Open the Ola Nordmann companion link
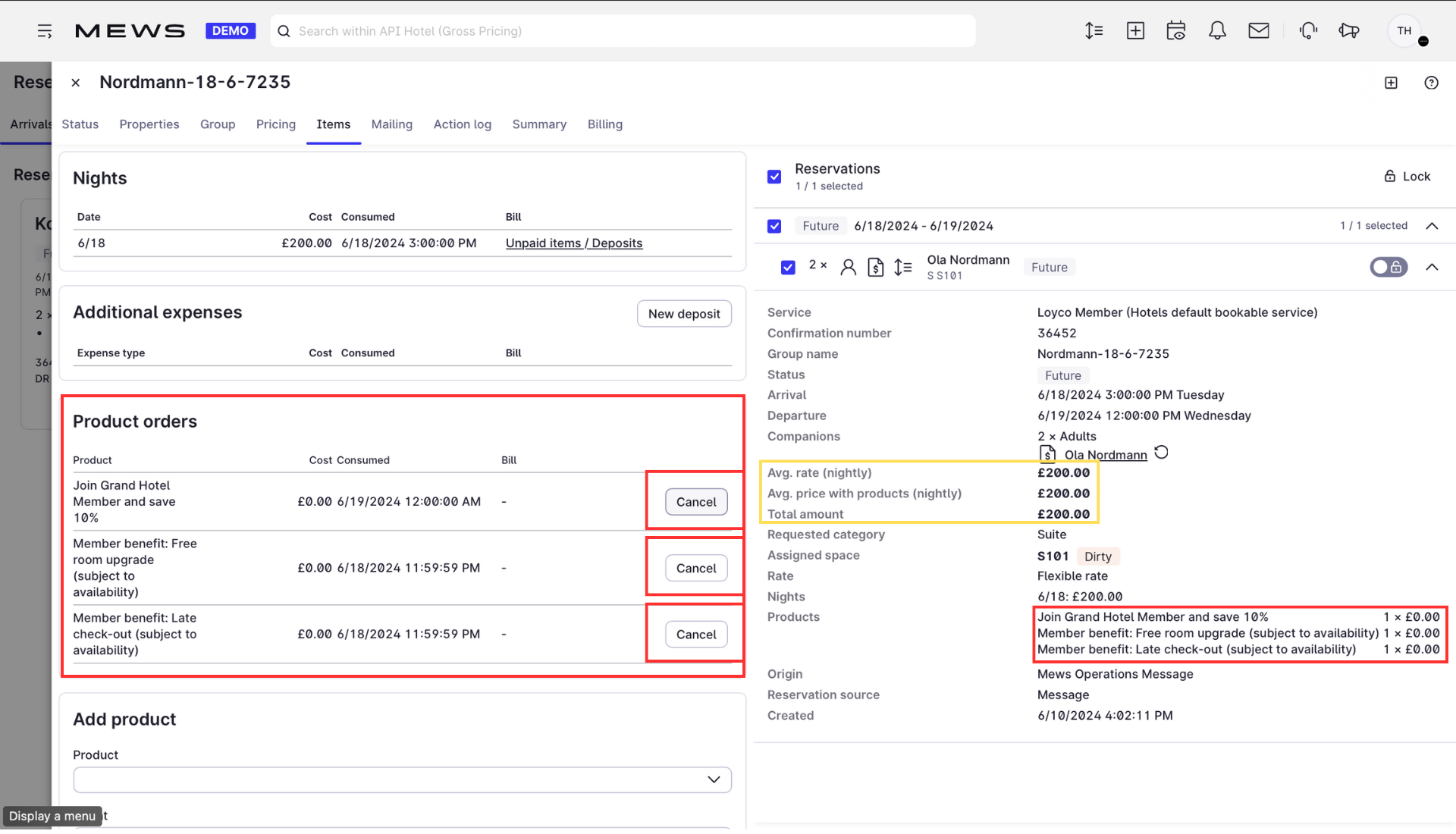Image resolution: width=1456 pixels, height=834 pixels. tap(1106, 455)
